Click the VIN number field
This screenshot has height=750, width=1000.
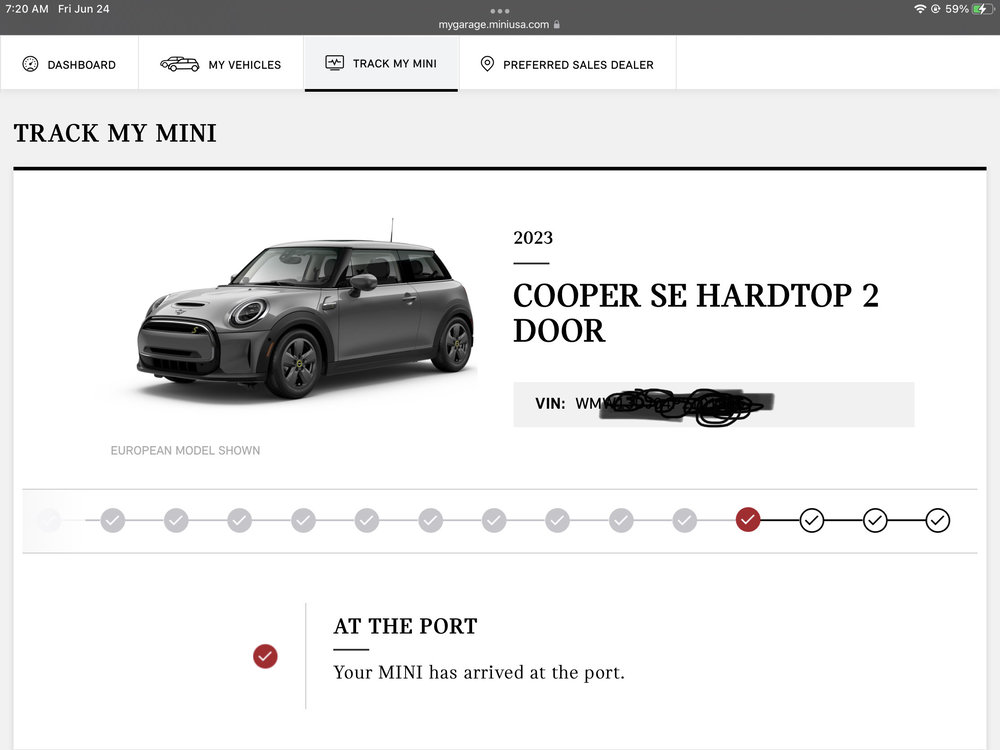coord(713,404)
